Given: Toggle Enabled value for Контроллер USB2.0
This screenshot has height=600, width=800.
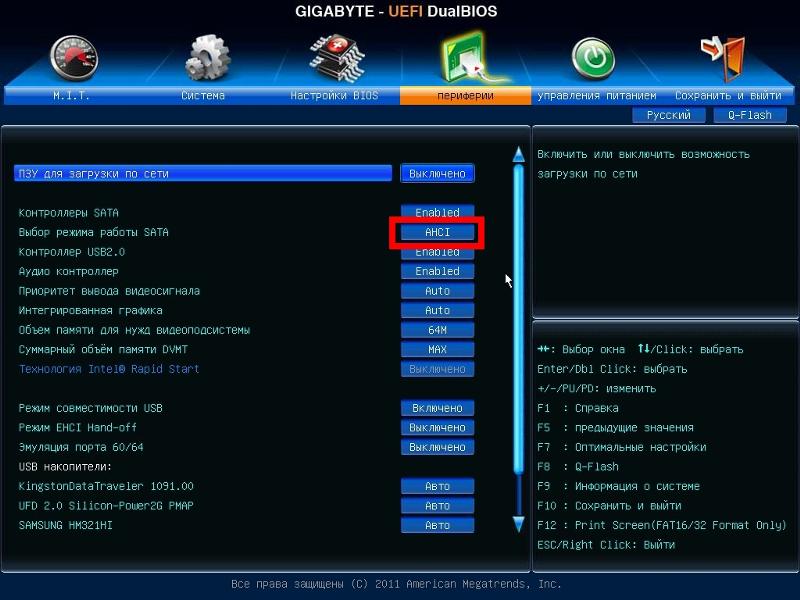Looking at the screenshot, I should 437,253.
